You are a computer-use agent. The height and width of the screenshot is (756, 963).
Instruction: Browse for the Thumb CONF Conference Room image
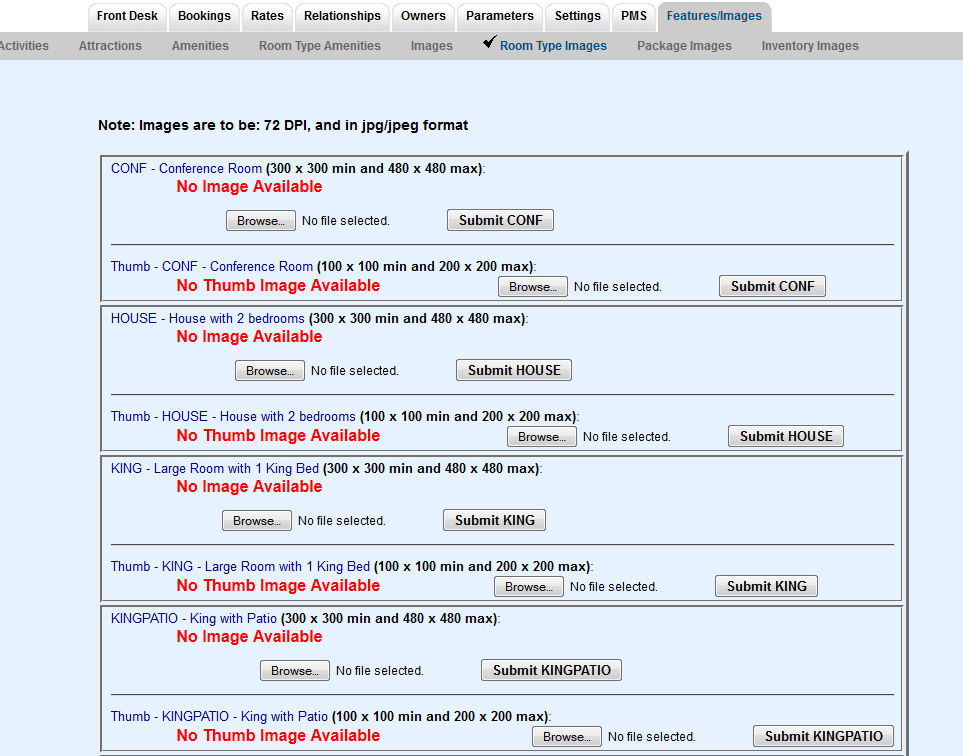click(x=533, y=287)
